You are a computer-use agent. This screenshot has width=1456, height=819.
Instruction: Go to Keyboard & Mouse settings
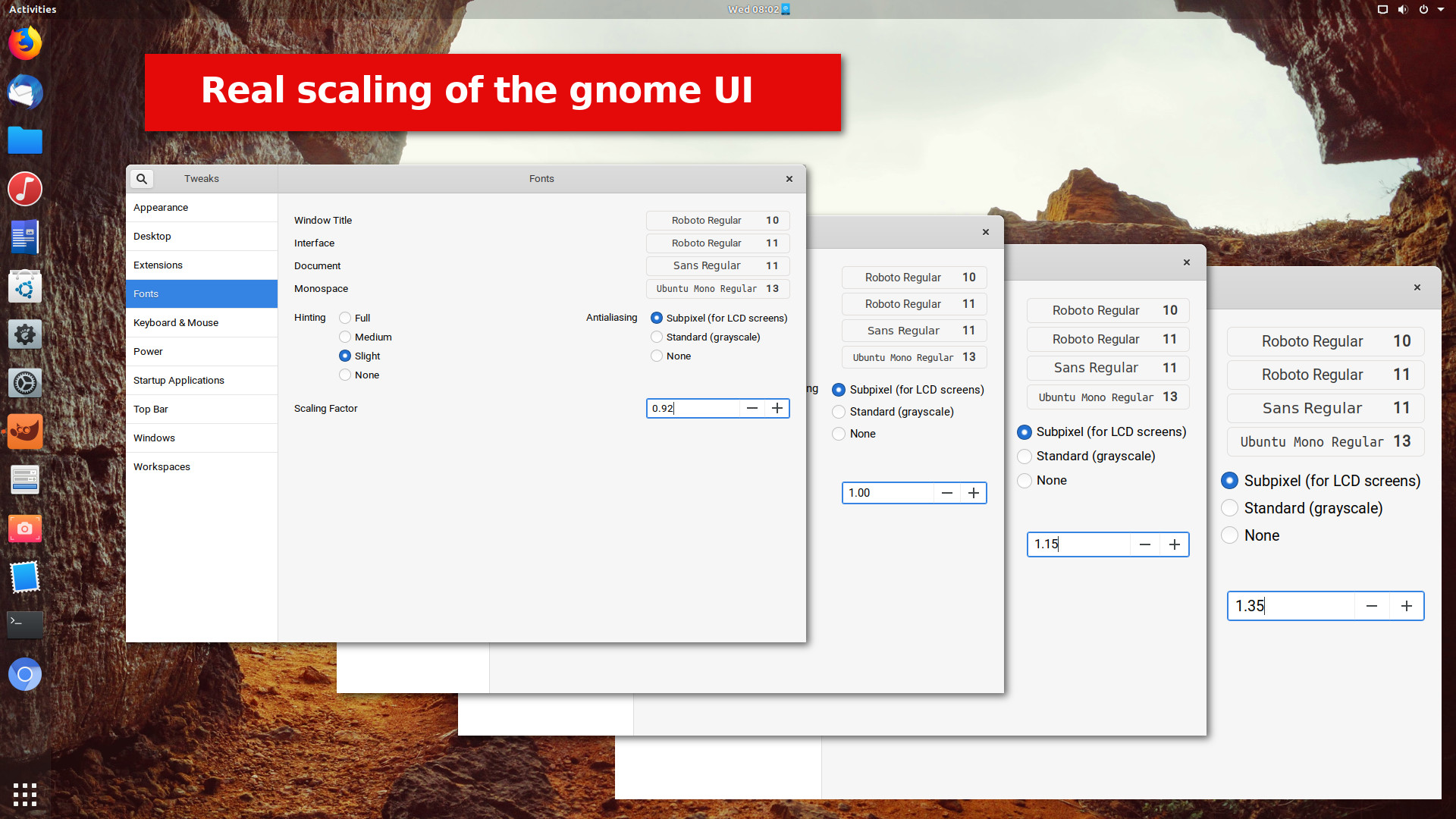202,323
